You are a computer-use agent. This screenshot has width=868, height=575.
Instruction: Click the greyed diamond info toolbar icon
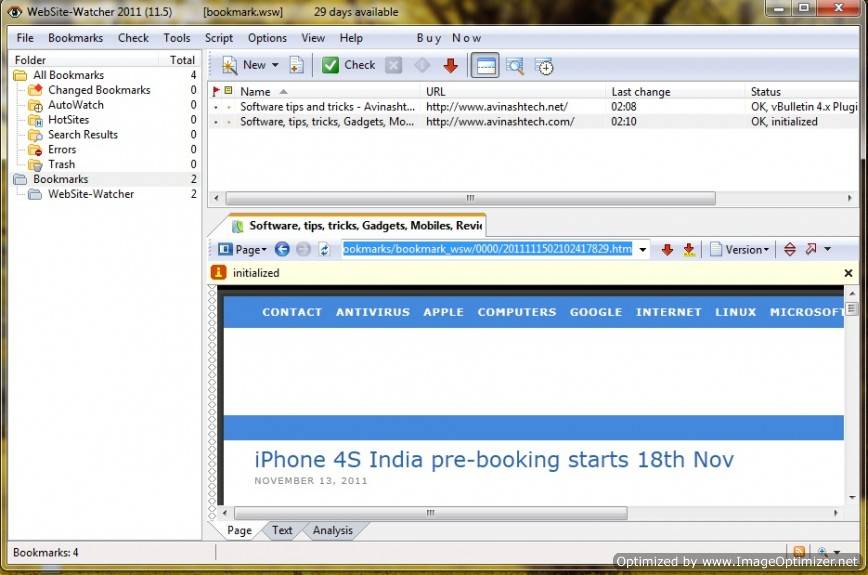point(422,65)
